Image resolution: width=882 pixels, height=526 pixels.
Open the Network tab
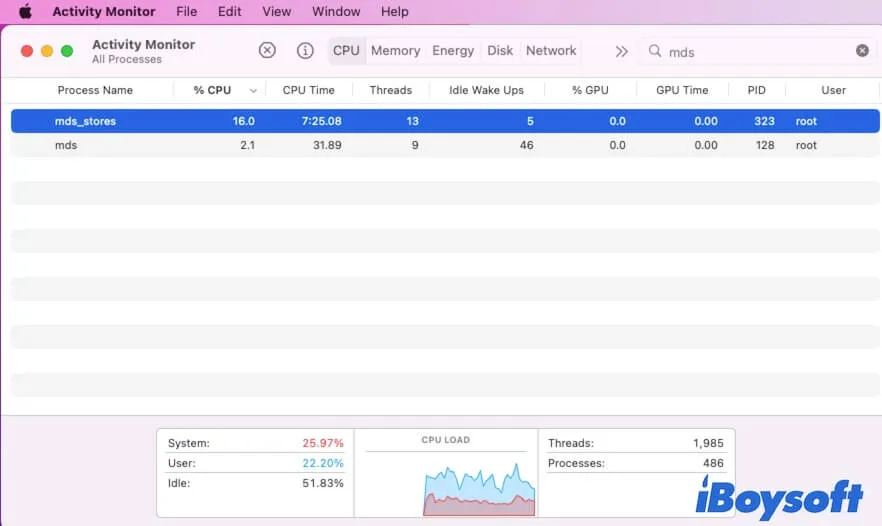tap(551, 51)
